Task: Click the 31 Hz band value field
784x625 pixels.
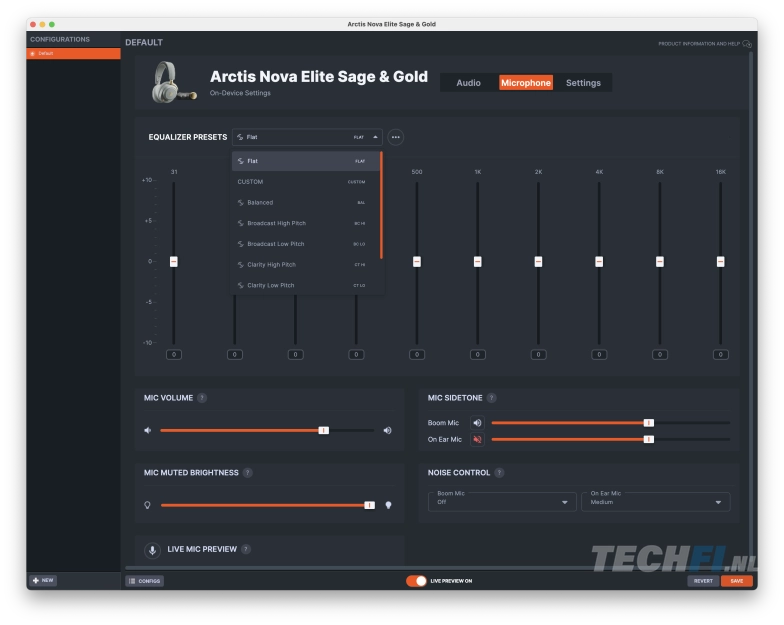Action: (174, 355)
